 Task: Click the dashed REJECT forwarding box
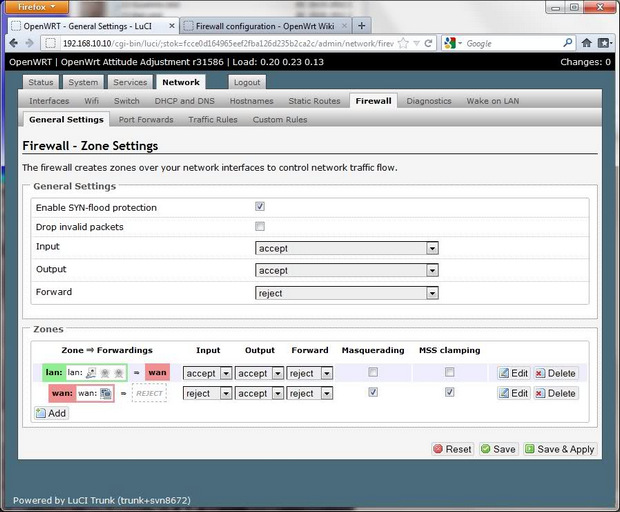tap(149, 393)
